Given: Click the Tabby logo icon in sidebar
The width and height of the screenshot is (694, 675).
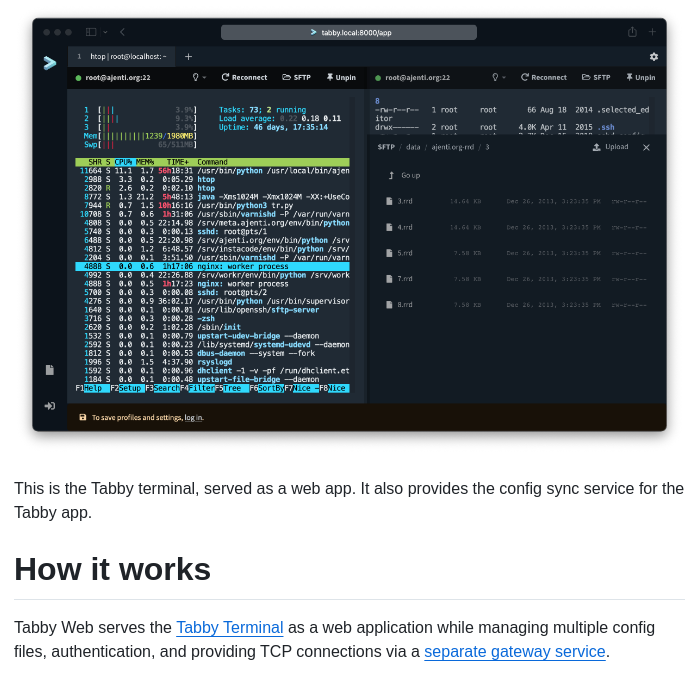Looking at the screenshot, I should 50,63.
